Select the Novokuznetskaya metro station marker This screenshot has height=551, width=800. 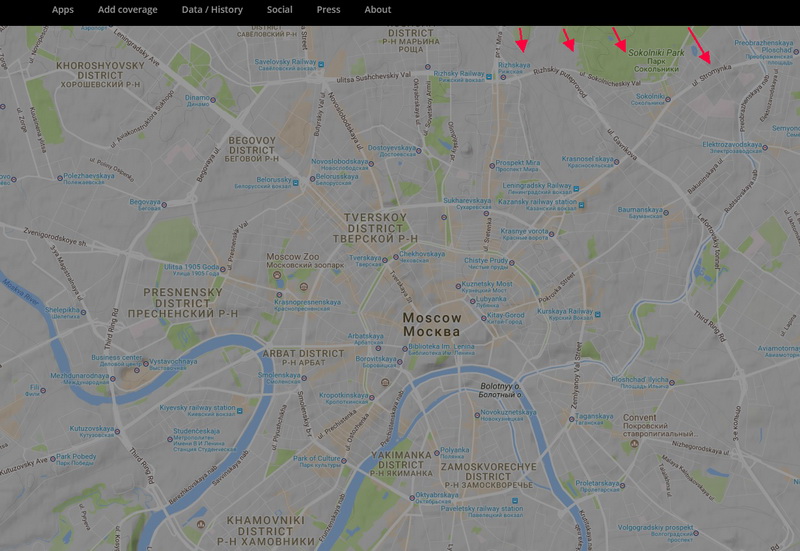478,415
